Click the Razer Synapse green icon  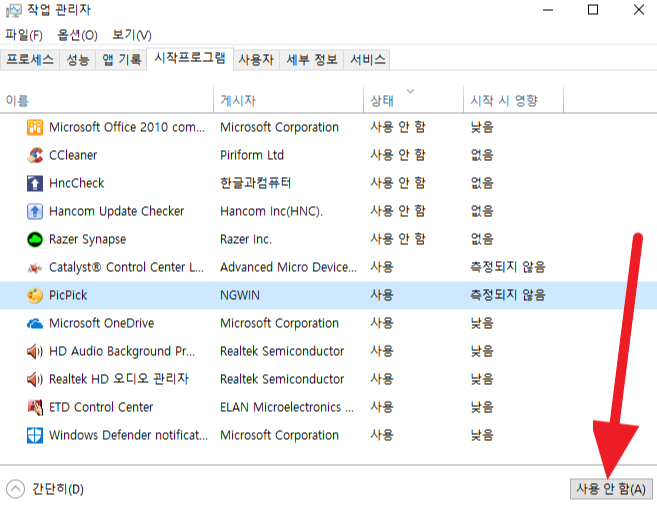(35, 239)
